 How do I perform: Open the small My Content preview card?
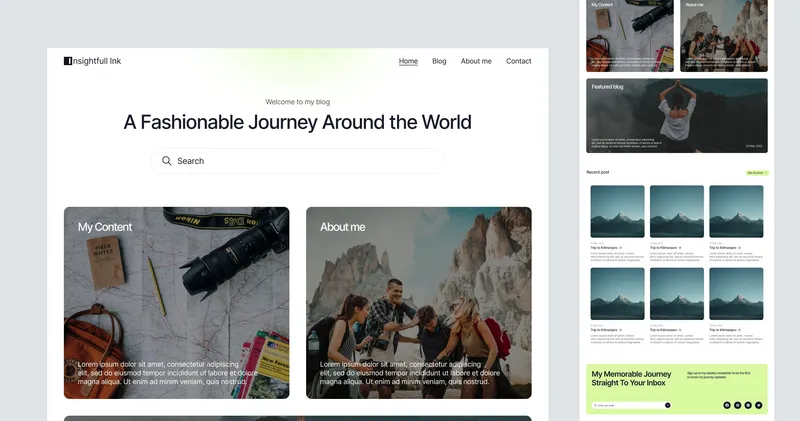(x=630, y=35)
